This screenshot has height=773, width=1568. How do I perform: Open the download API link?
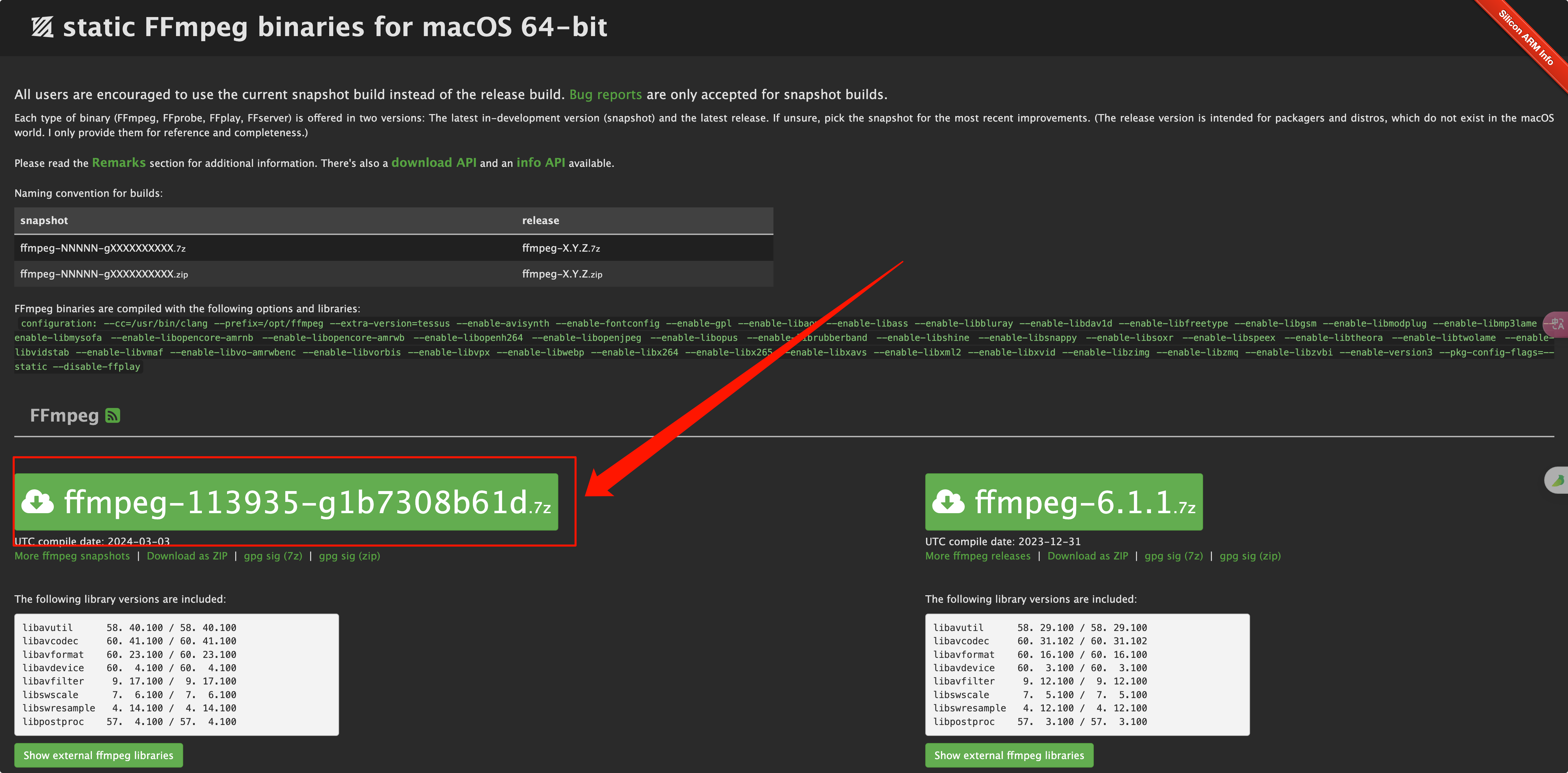(x=433, y=162)
